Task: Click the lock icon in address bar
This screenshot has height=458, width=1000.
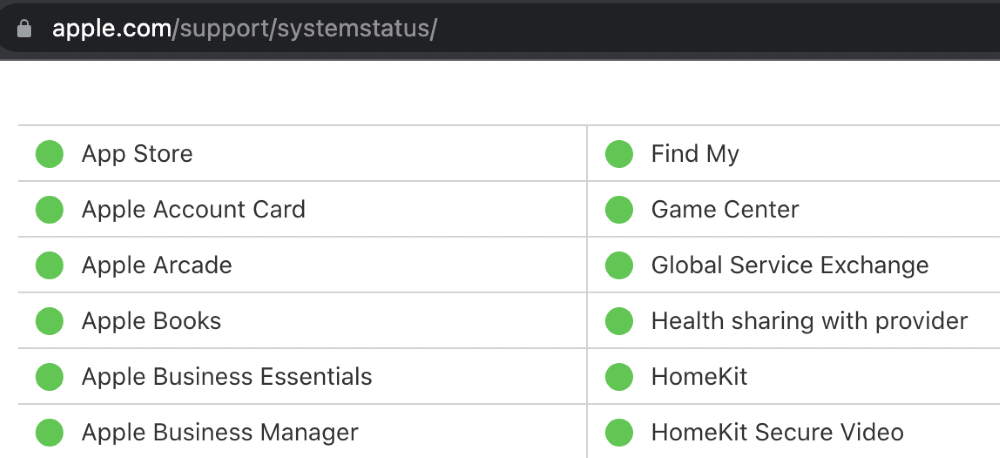Action: click(x=24, y=28)
